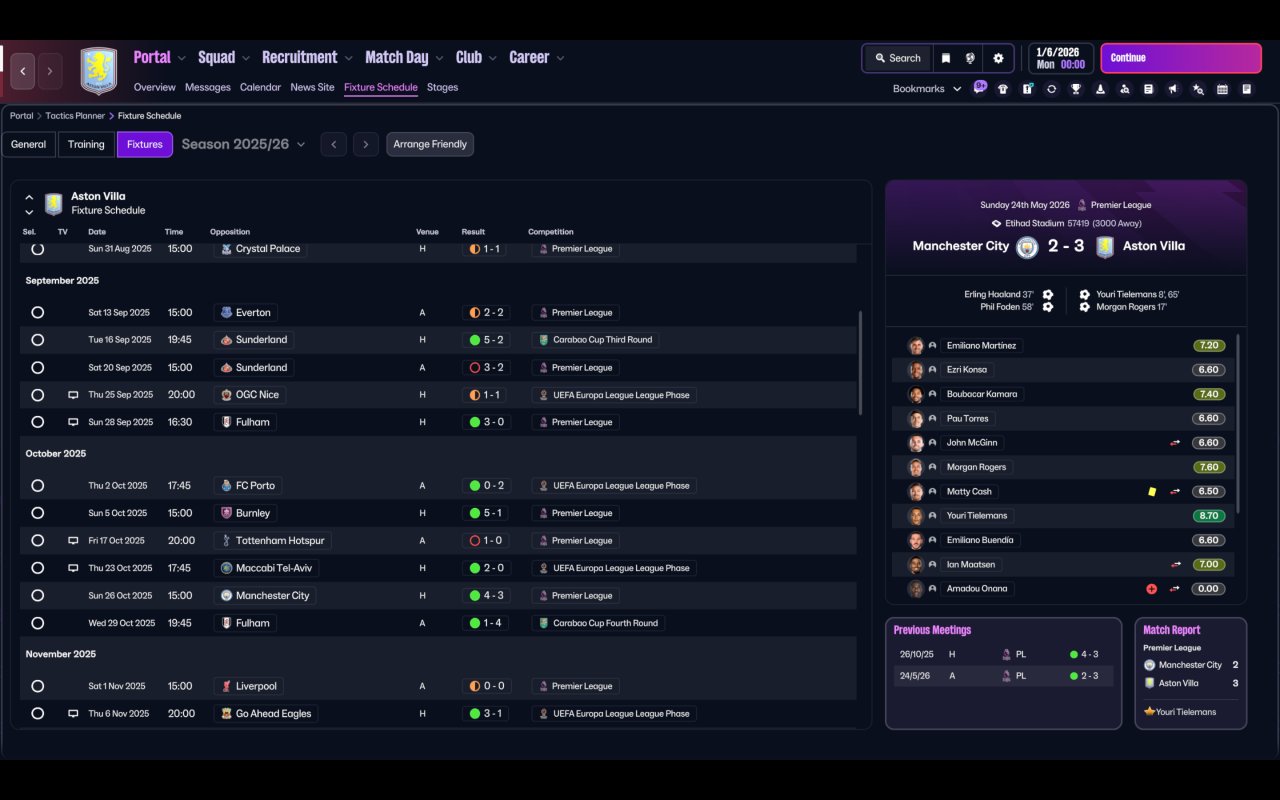Screen dimensions: 1280x800
Task: Click the shirt icon in bookmarks bar
Action: coord(1003,89)
